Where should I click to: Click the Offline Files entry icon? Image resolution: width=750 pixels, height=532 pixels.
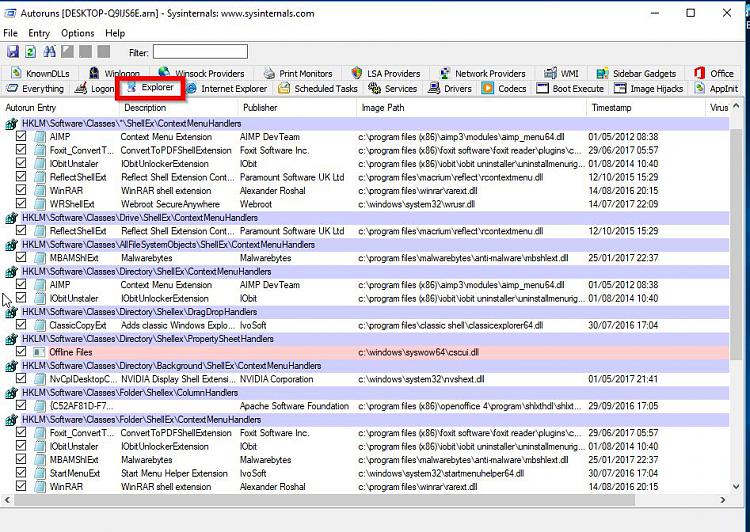(x=39, y=353)
